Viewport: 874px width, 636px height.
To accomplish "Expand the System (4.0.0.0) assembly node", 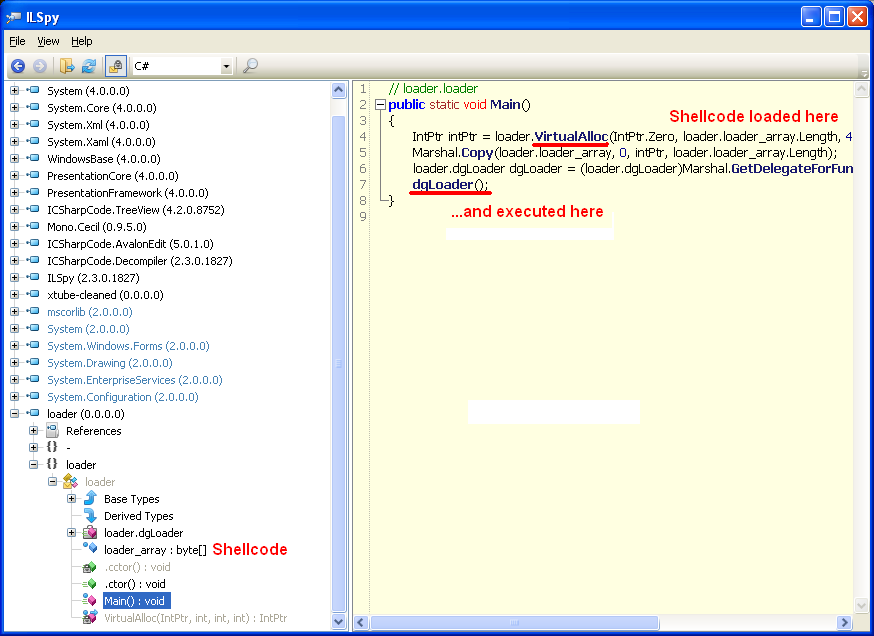I will point(14,91).
